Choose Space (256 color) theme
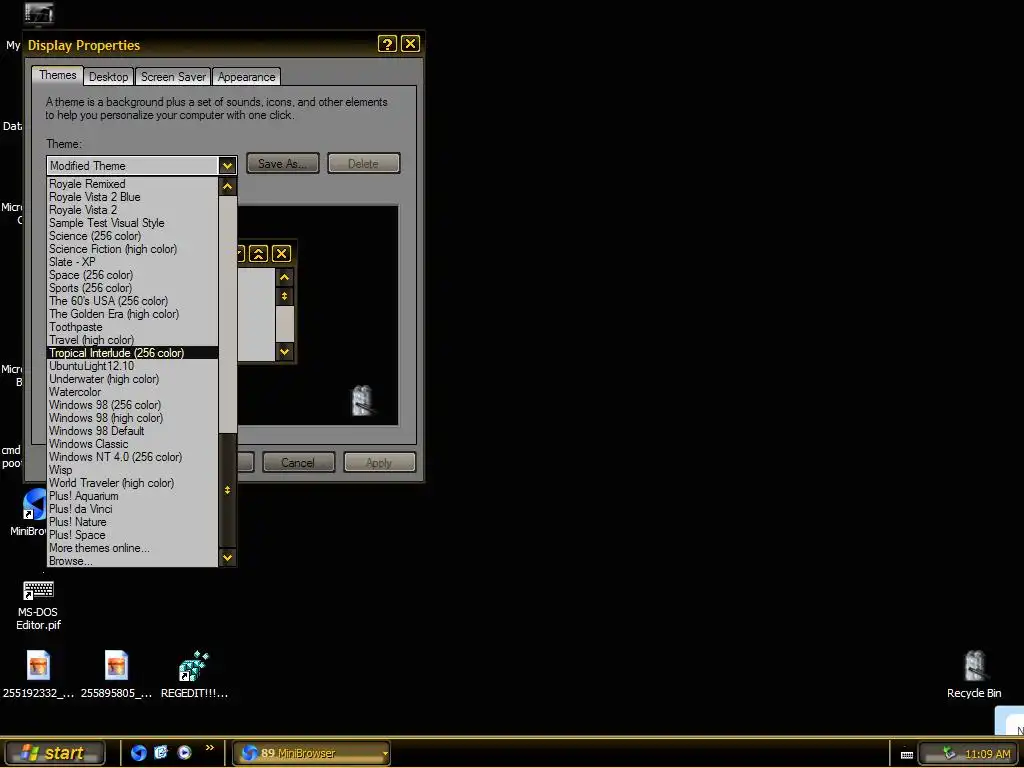 coord(133,275)
